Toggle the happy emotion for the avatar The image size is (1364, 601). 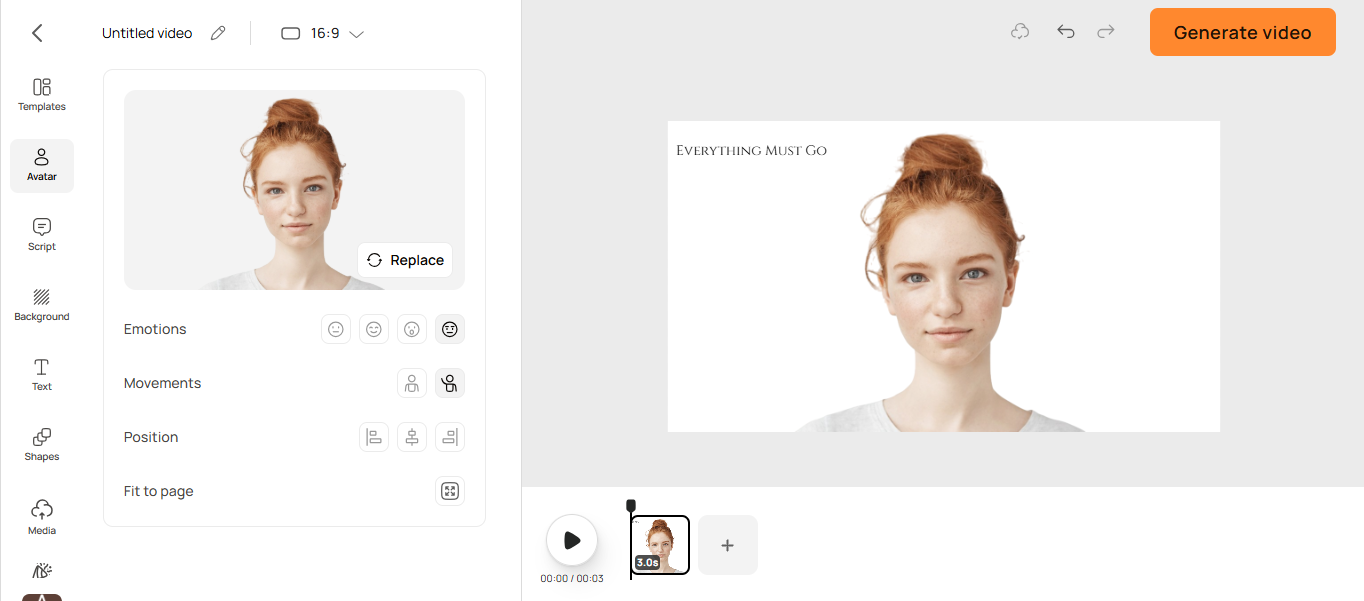click(373, 328)
